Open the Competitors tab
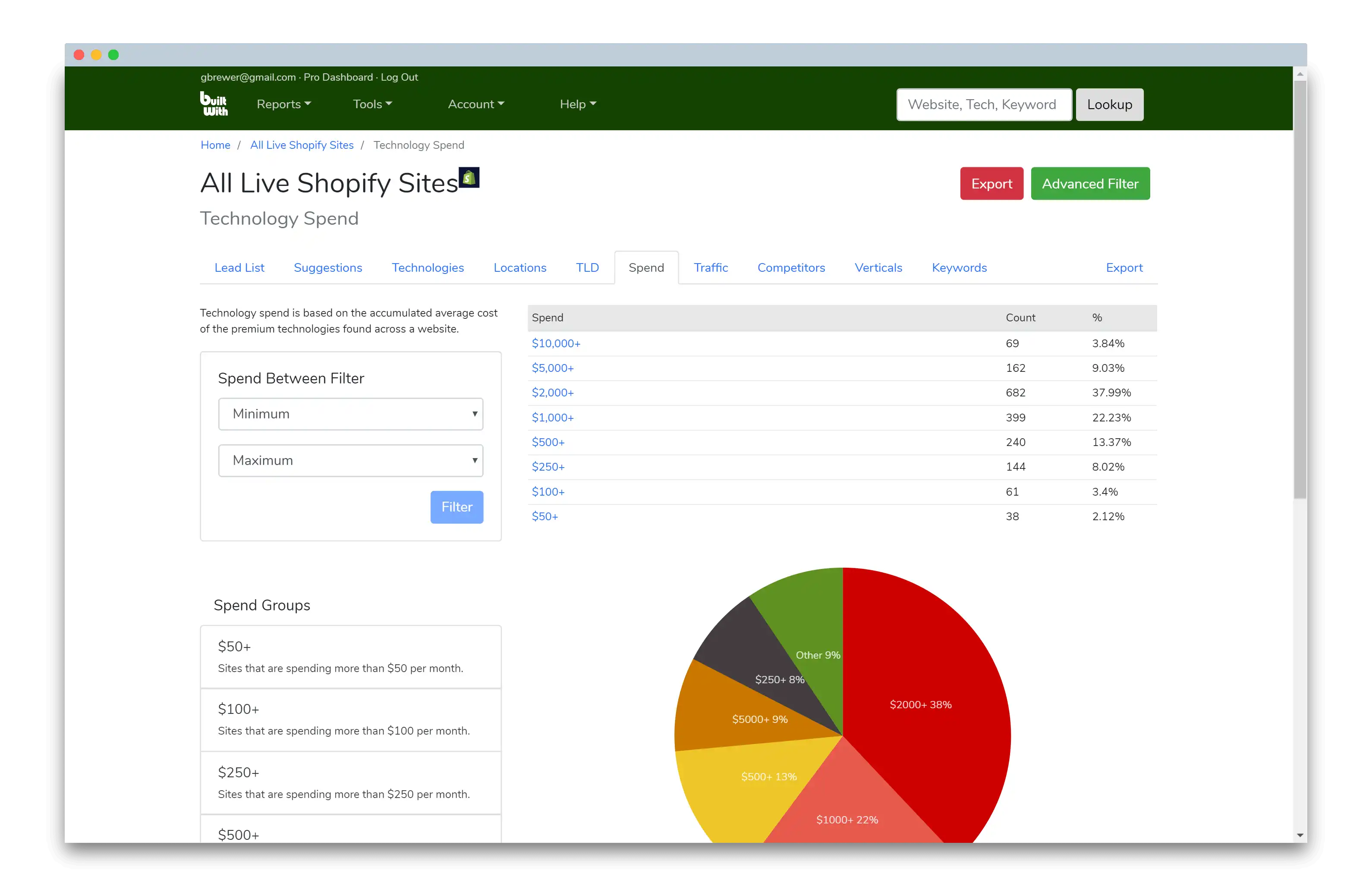The image size is (1372, 886). tap(791, 267)
